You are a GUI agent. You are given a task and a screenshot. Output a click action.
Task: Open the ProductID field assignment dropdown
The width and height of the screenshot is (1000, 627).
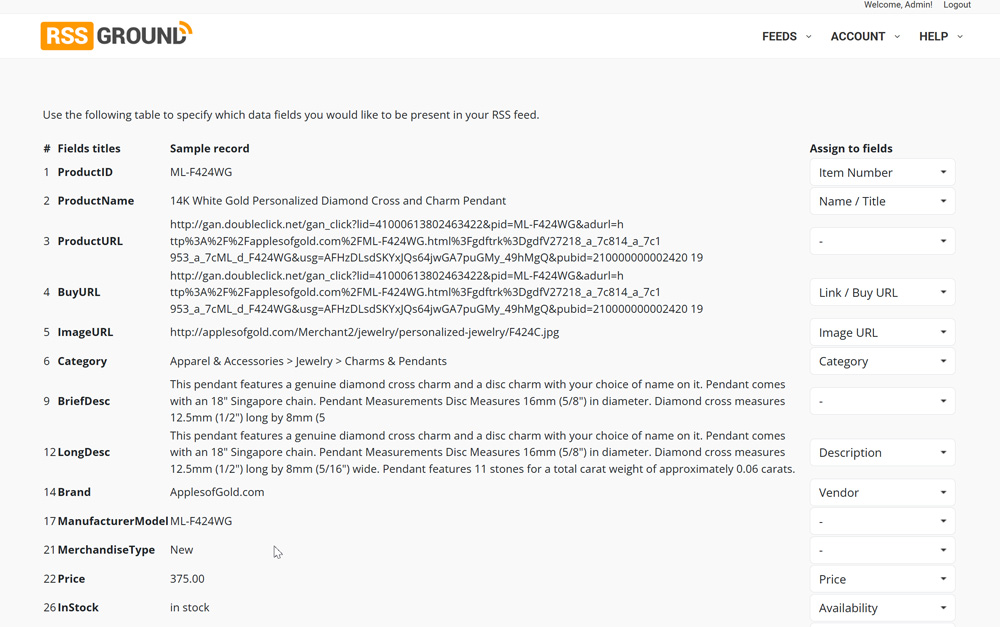[882, 173]
